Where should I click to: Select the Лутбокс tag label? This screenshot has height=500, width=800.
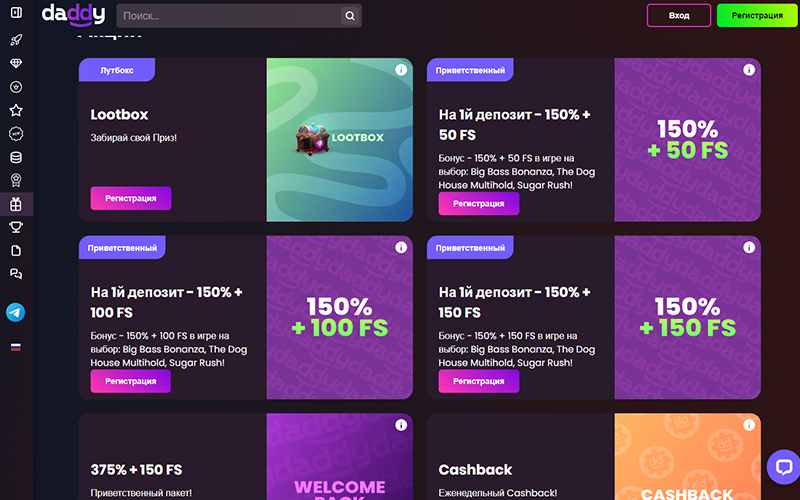pos(117,70)
